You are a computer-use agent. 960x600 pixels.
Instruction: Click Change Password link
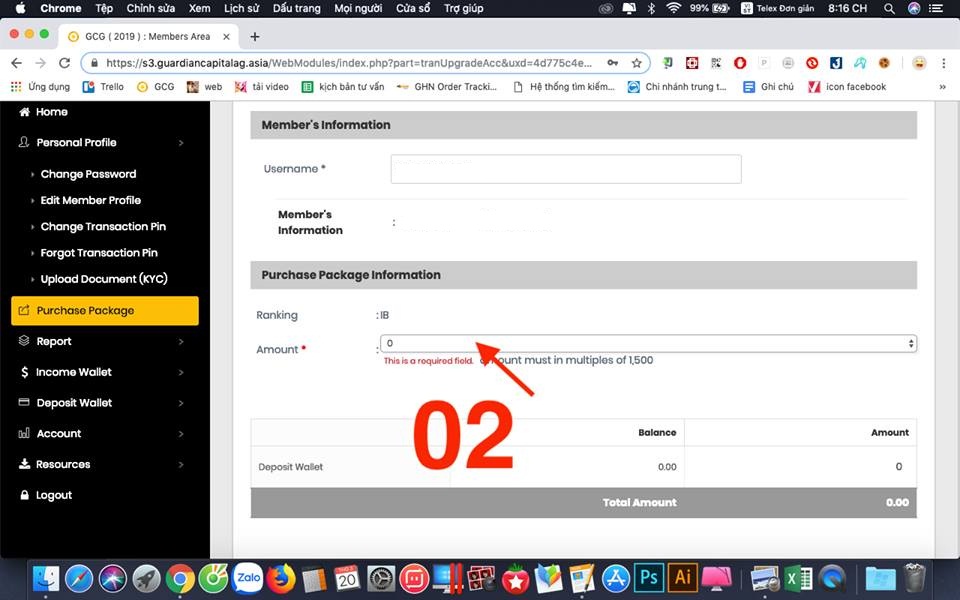pyautogui.click(x=88, y=174)
